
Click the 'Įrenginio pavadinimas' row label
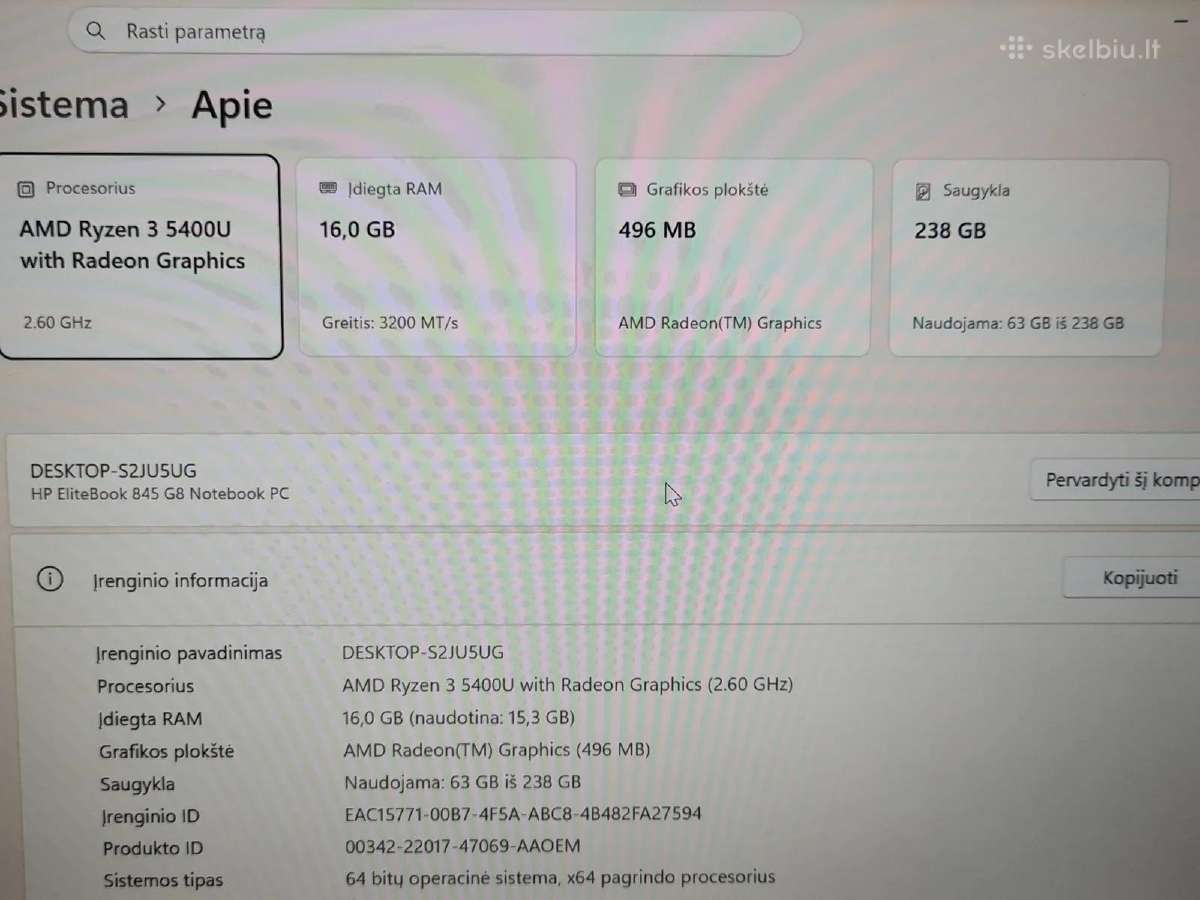pos(189,653)
